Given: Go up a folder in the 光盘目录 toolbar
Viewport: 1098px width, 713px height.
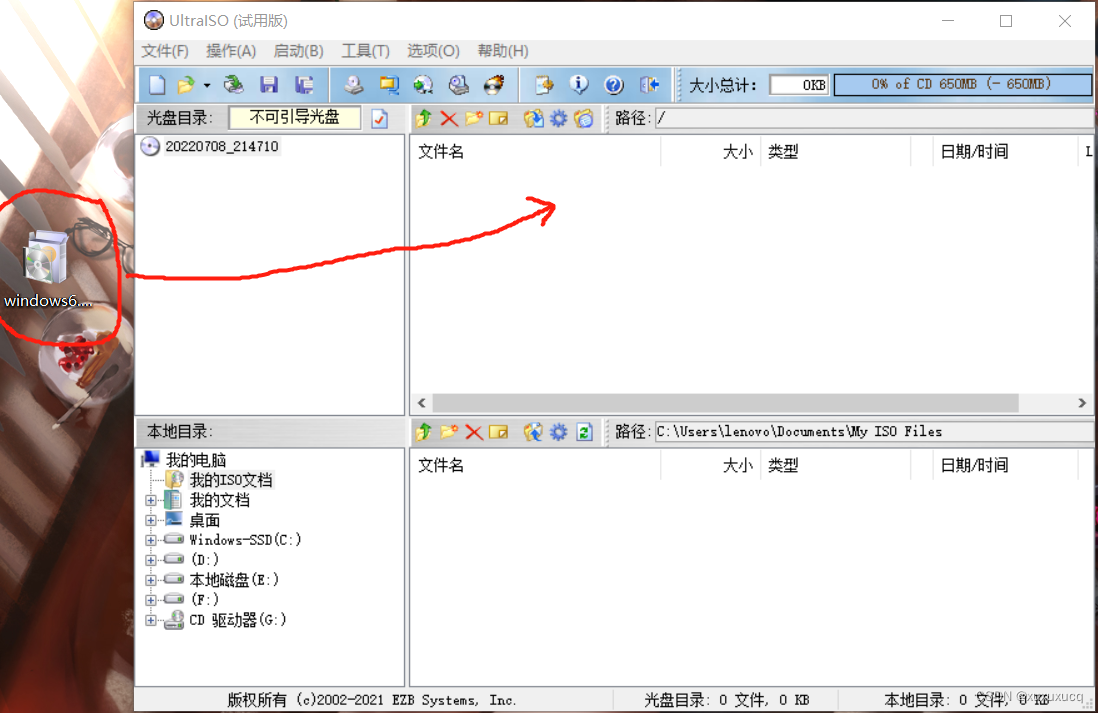Looking at the screenshot, I should pos(424,118).
